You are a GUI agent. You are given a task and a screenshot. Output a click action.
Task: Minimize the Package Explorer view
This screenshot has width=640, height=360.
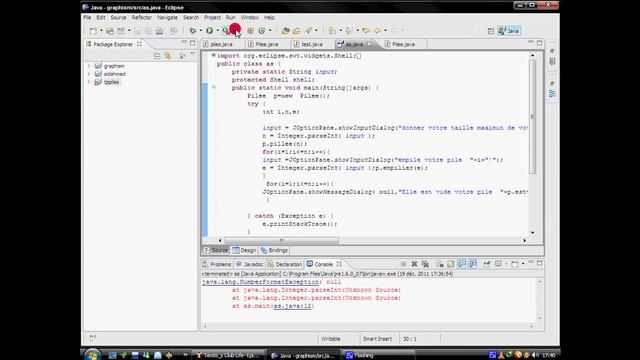[184, 42]
